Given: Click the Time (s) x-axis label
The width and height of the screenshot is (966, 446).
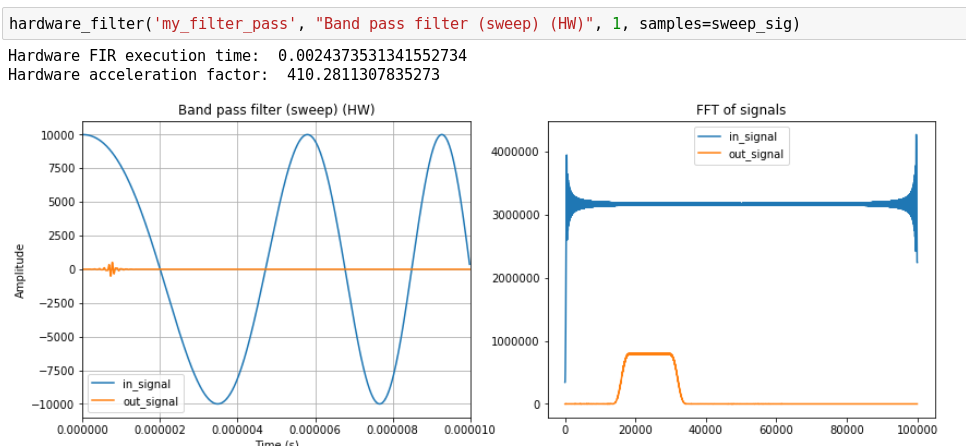Looking at the screenshot, I should click(276, 443).
